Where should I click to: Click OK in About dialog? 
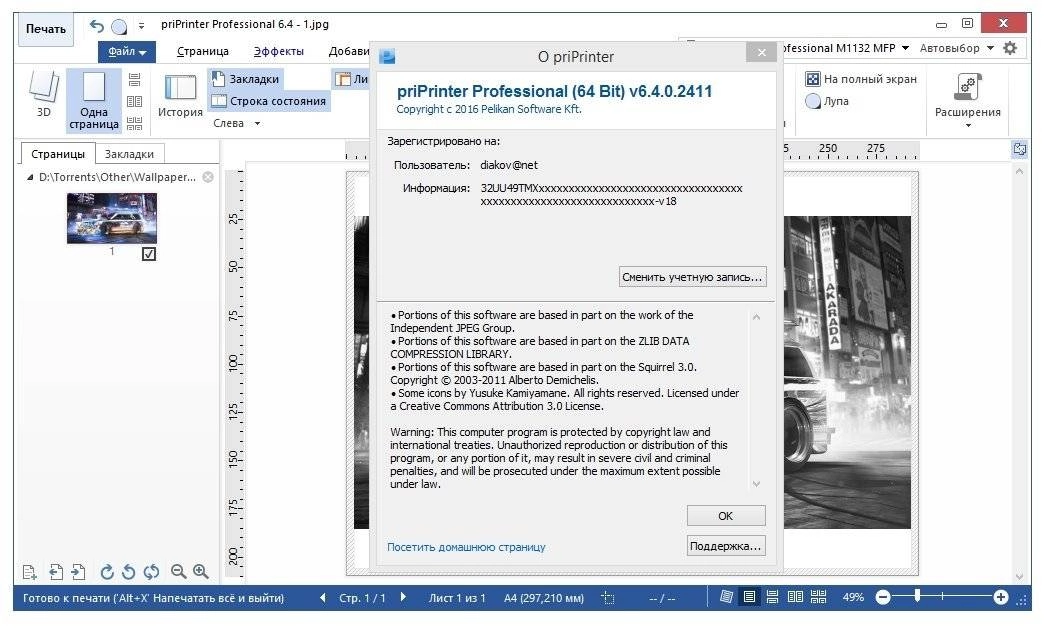pyautogui.click(x=726, y=516)
